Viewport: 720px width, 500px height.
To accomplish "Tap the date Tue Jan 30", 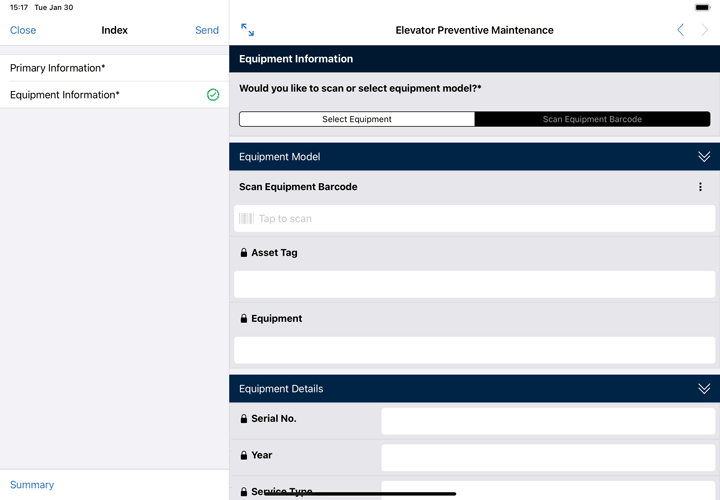I will (x=54, y=7).
